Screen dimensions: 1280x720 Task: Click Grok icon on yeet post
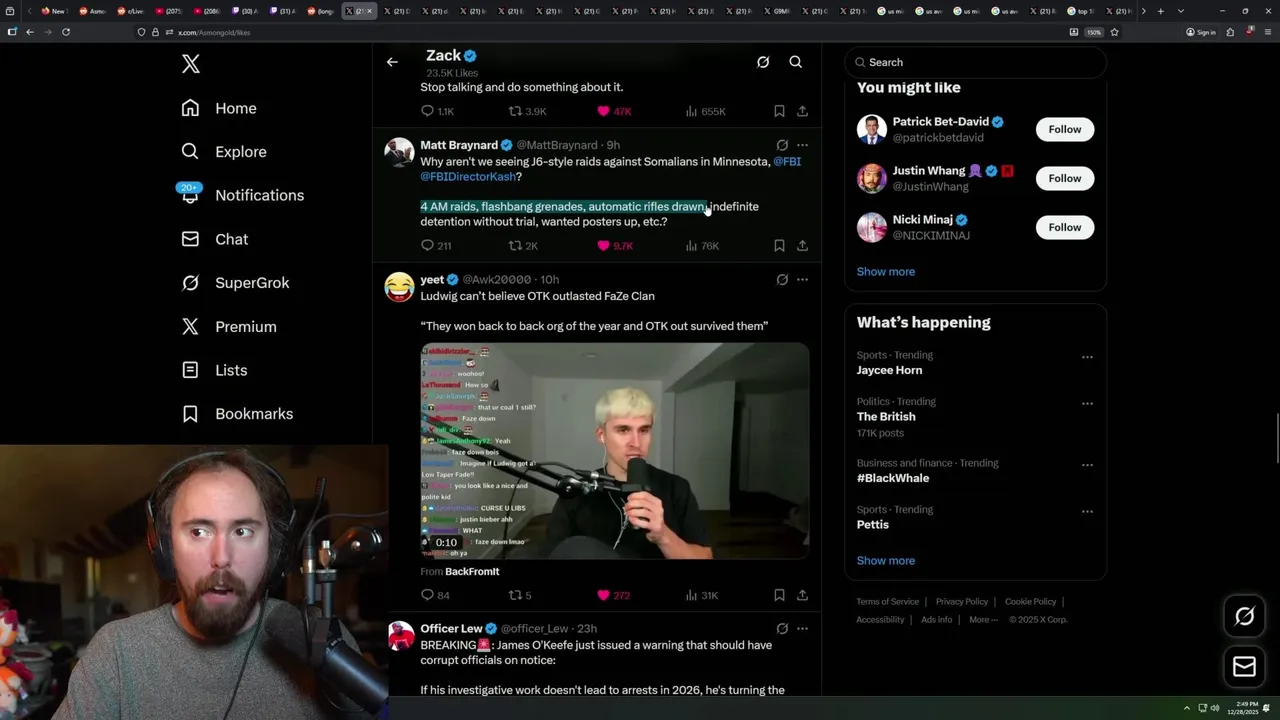(782, 280)
